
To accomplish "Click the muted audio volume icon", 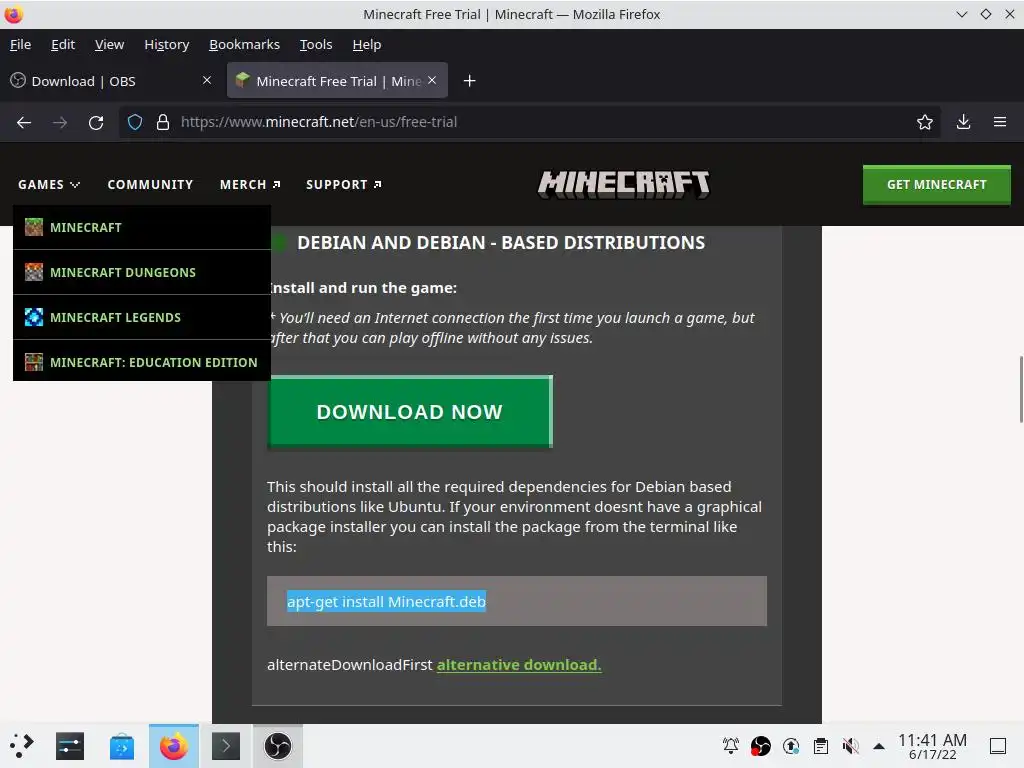I will coord(850,745).
